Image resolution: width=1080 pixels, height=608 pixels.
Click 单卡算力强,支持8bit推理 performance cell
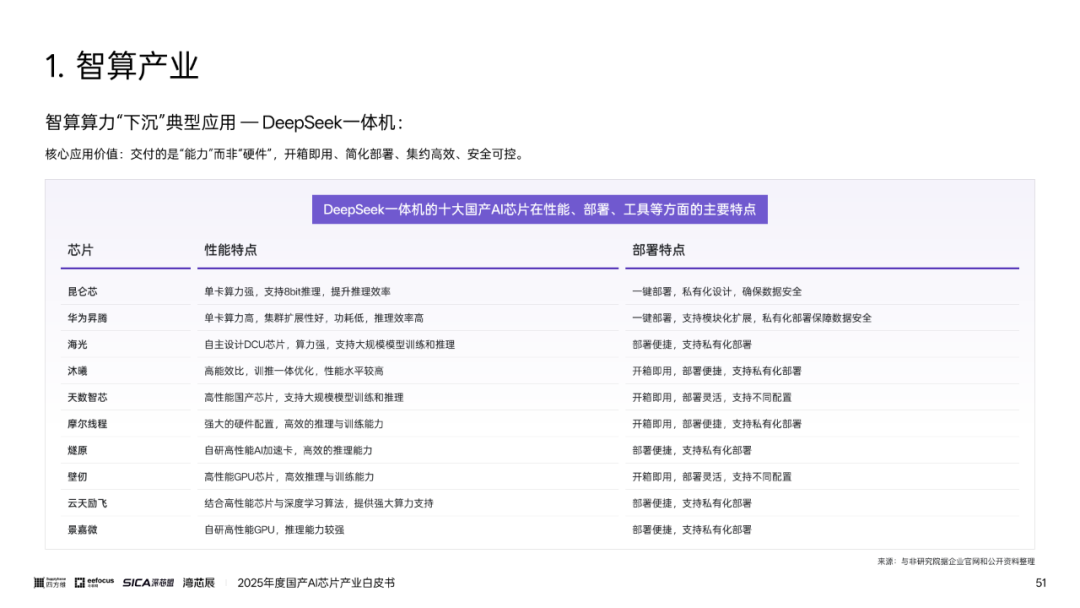pos(297,291)
